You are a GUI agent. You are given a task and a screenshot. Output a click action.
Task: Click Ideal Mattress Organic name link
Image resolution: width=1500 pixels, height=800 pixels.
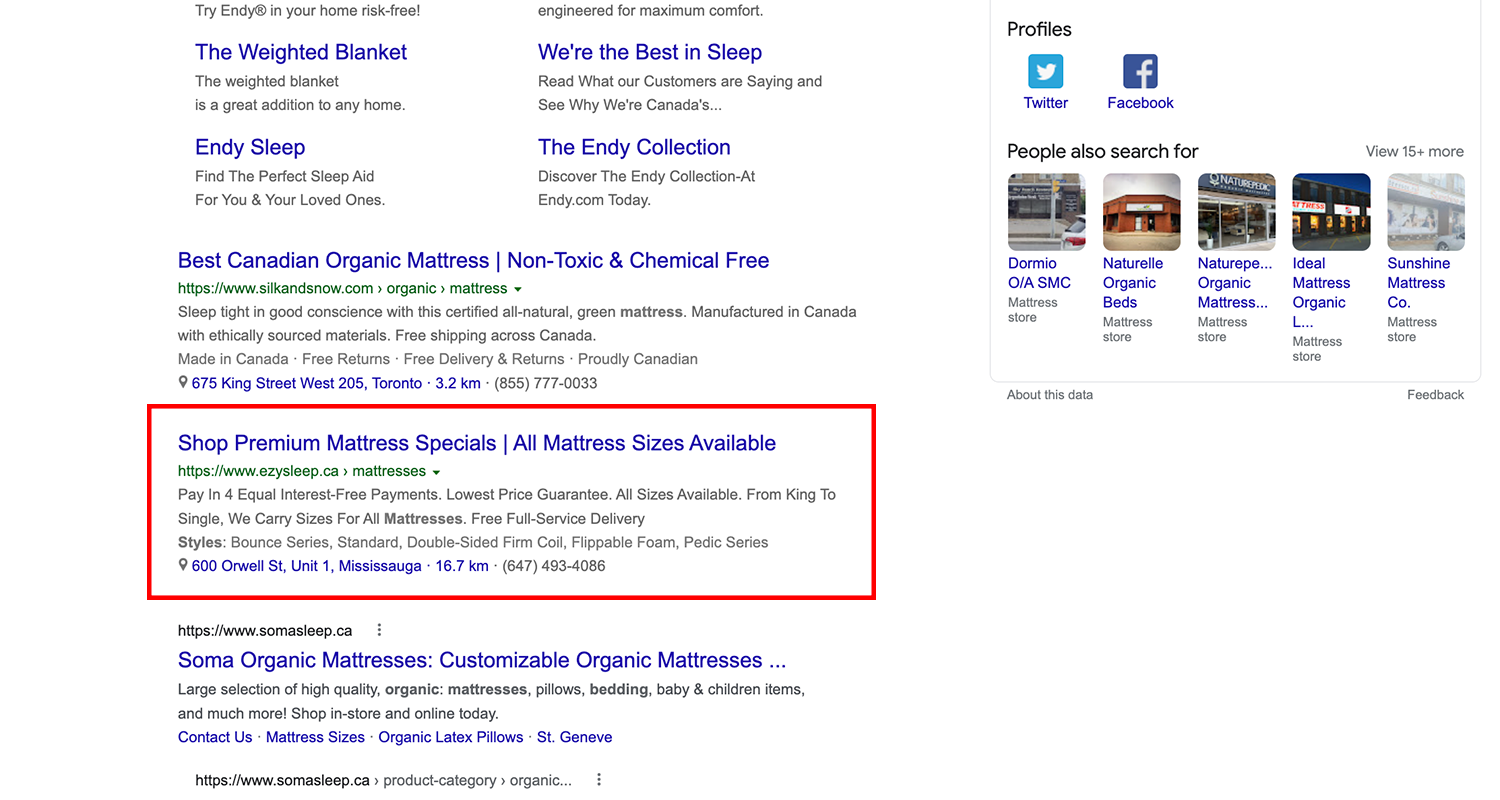(1321, 292)
